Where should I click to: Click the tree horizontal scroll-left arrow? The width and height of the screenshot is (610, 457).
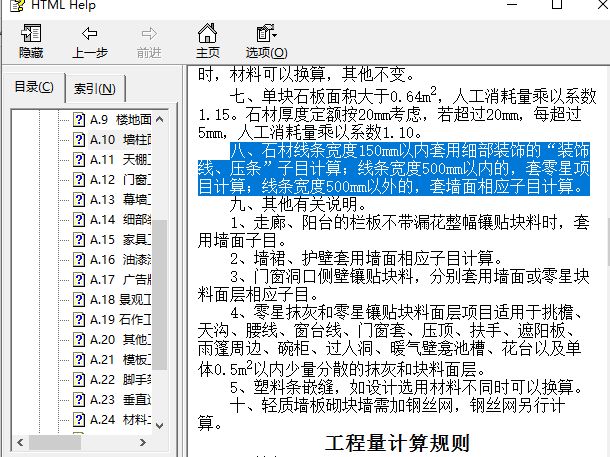pyautogui.click(x=20, y=442)
